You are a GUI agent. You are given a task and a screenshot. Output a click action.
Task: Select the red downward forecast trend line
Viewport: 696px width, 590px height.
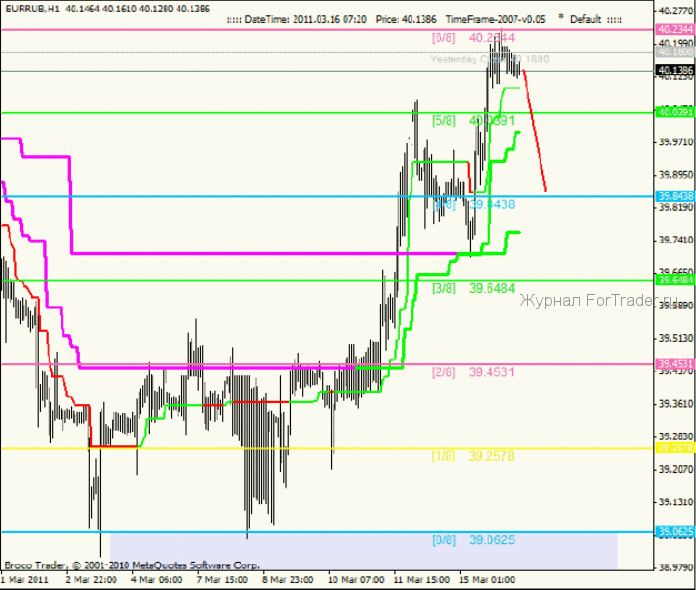[x=535, y=131]
